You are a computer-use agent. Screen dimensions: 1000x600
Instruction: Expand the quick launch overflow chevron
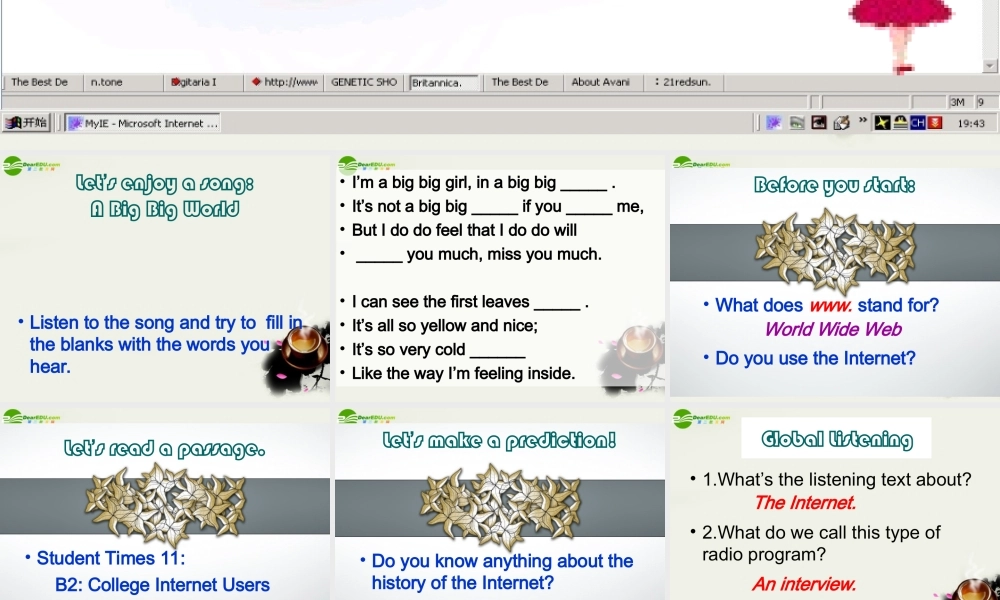(x=863, y=121)
